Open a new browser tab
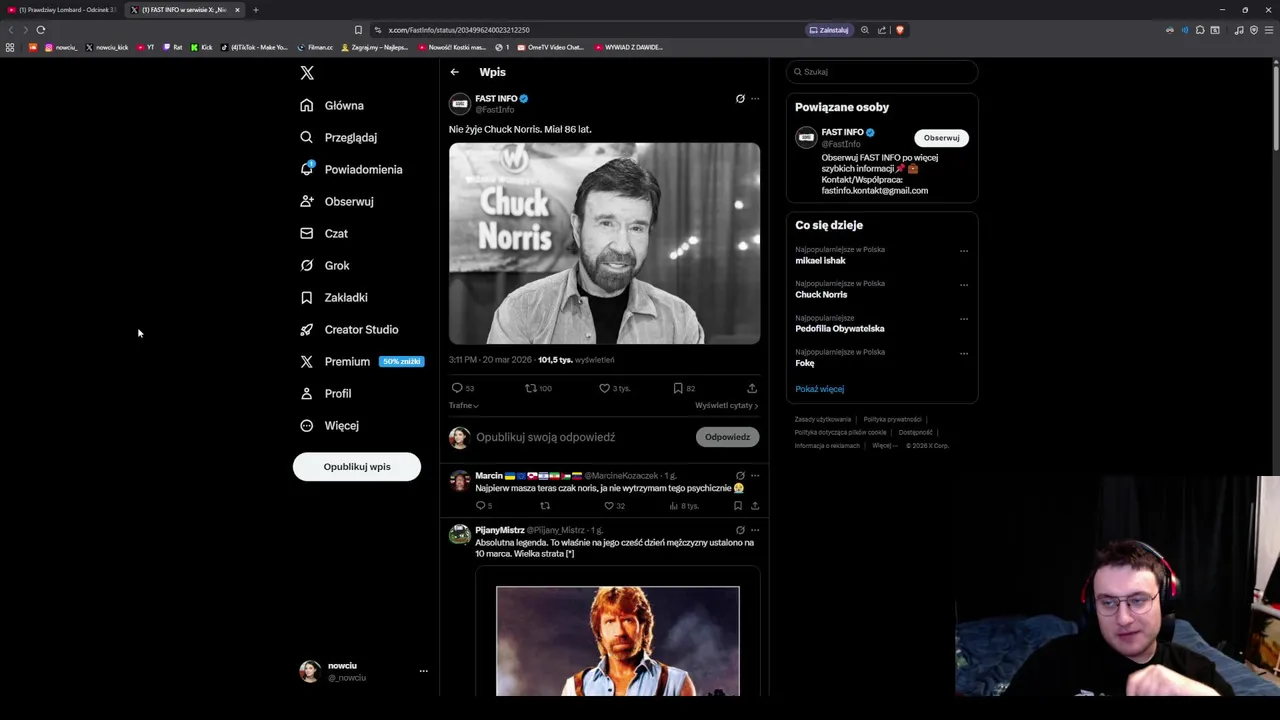The image size is (1280, 720). (255, 10)
